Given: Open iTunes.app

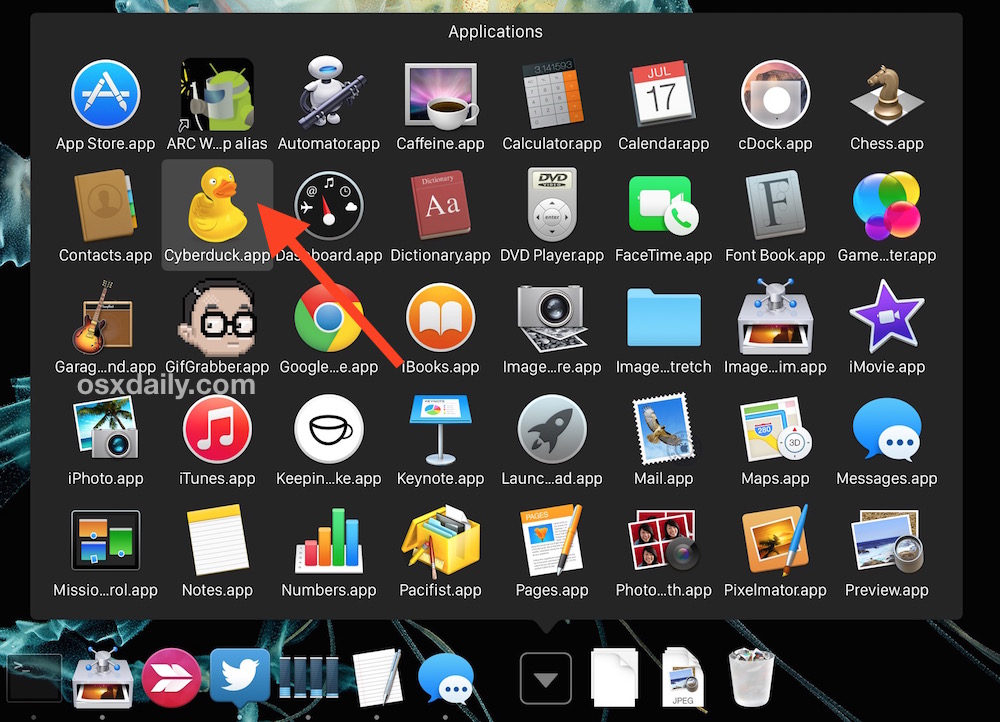Looking at the screenshot, I should (217, 430).
